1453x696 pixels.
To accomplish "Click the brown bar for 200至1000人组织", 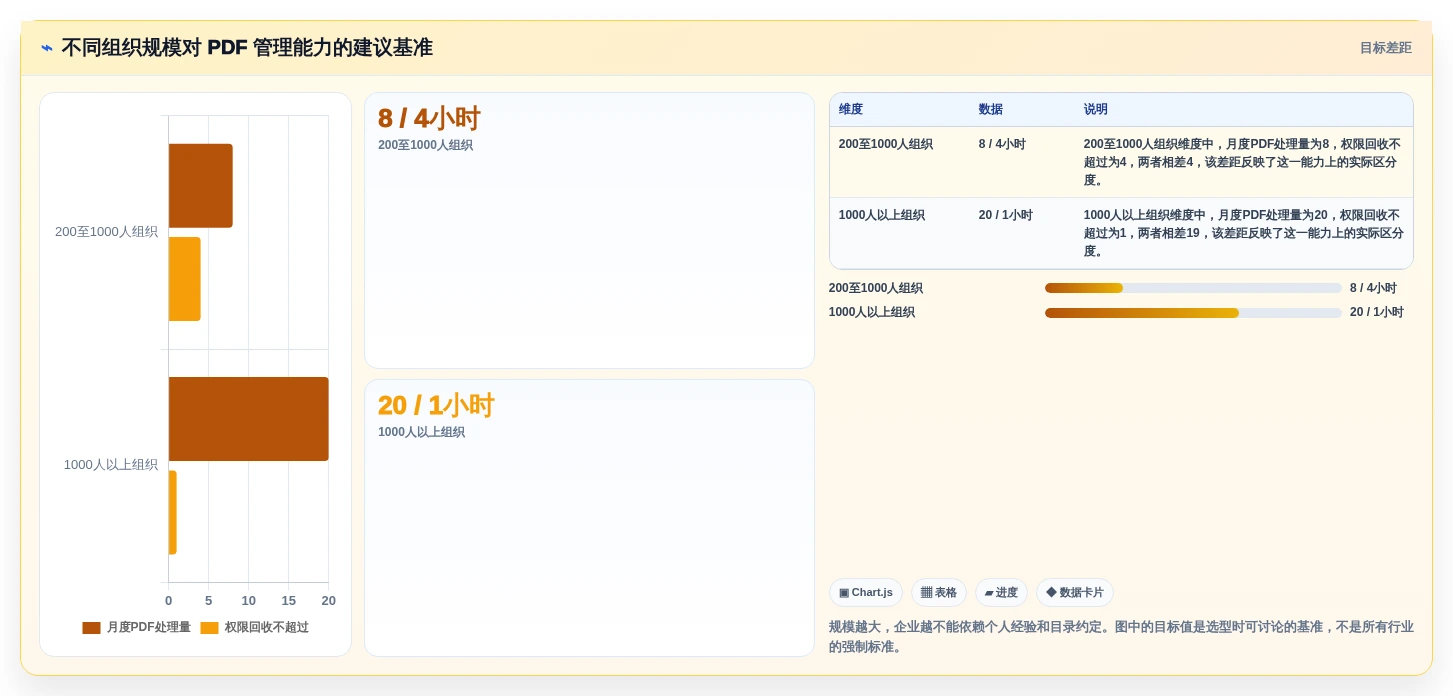I will [x=200, y=186].
